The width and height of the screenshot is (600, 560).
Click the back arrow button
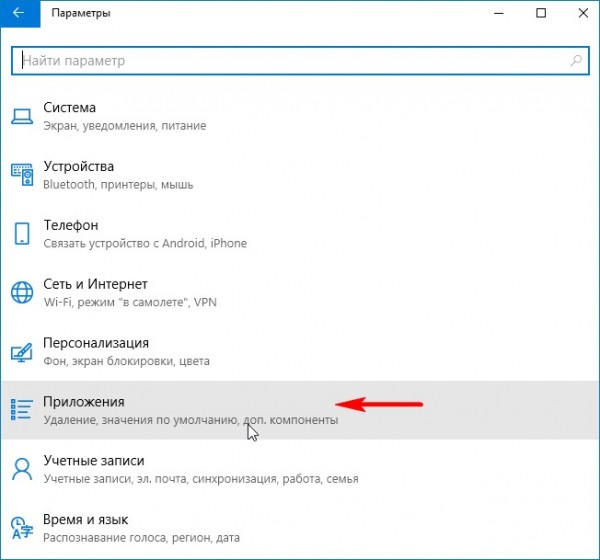(20, 13)
